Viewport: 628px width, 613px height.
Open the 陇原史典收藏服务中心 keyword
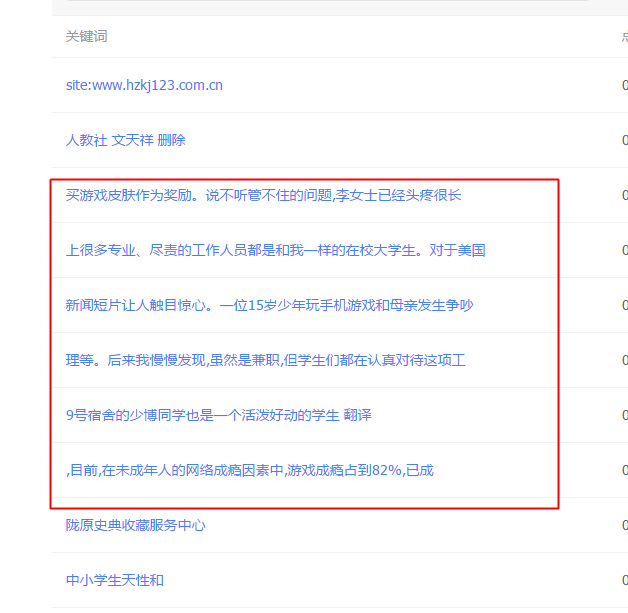(x=135, y=525)
